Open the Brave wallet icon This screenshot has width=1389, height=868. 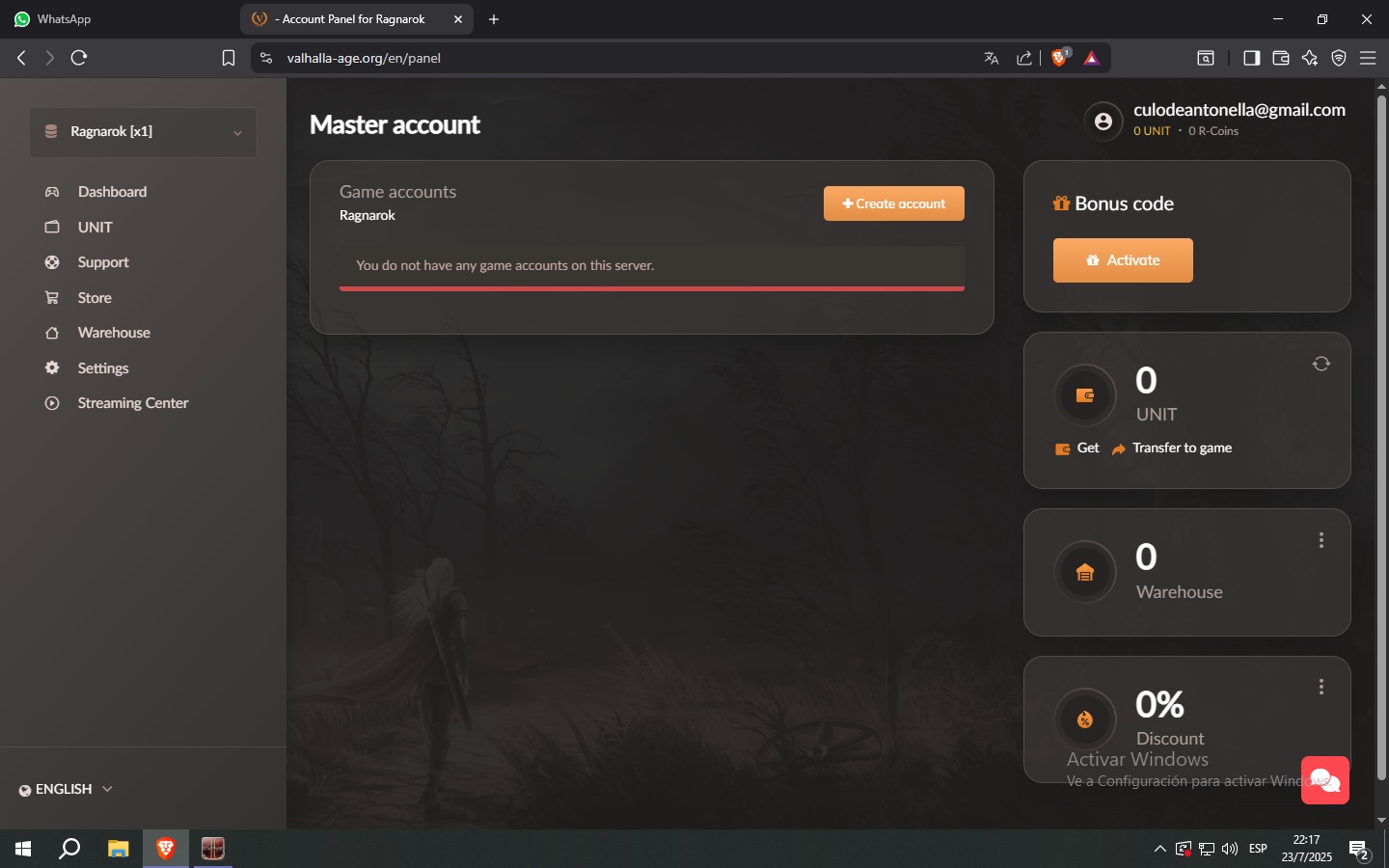(x=1280, y=58)
